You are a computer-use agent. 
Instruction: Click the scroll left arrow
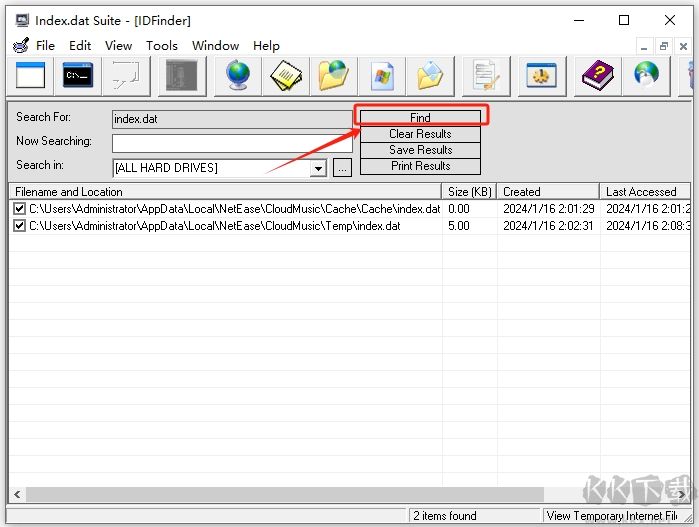pyautogui.click(x=17, y=494)
